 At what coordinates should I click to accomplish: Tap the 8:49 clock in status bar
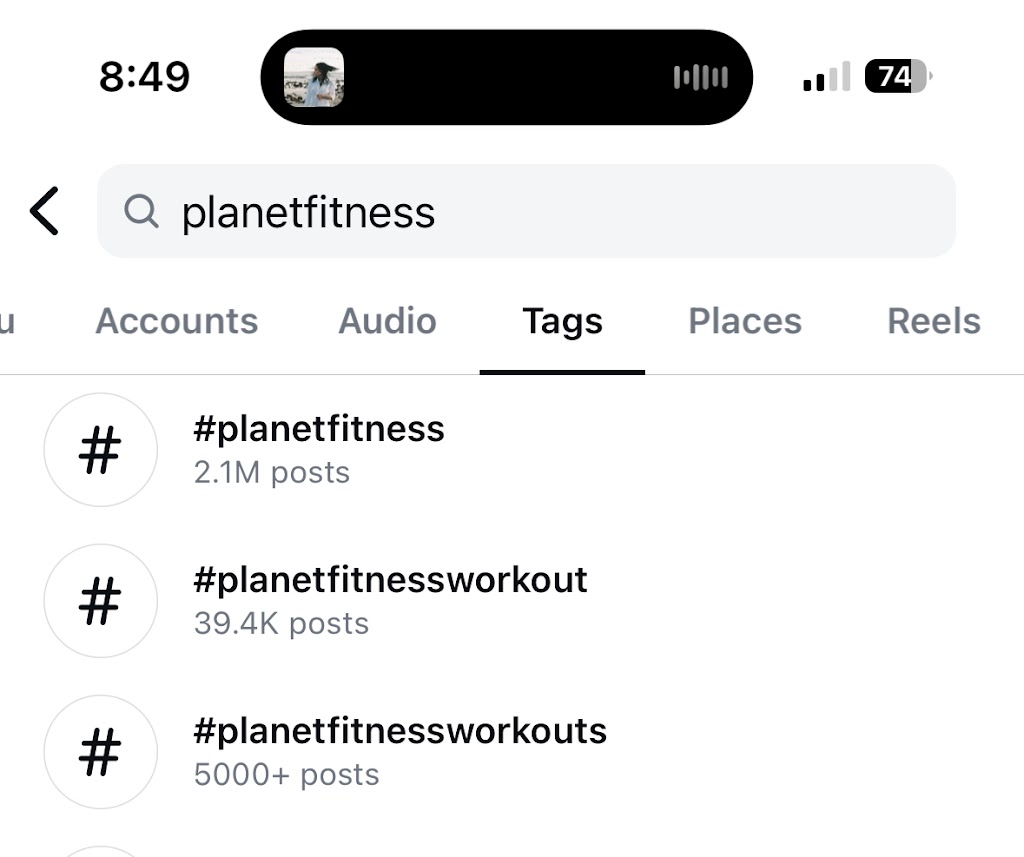(144, 77)
